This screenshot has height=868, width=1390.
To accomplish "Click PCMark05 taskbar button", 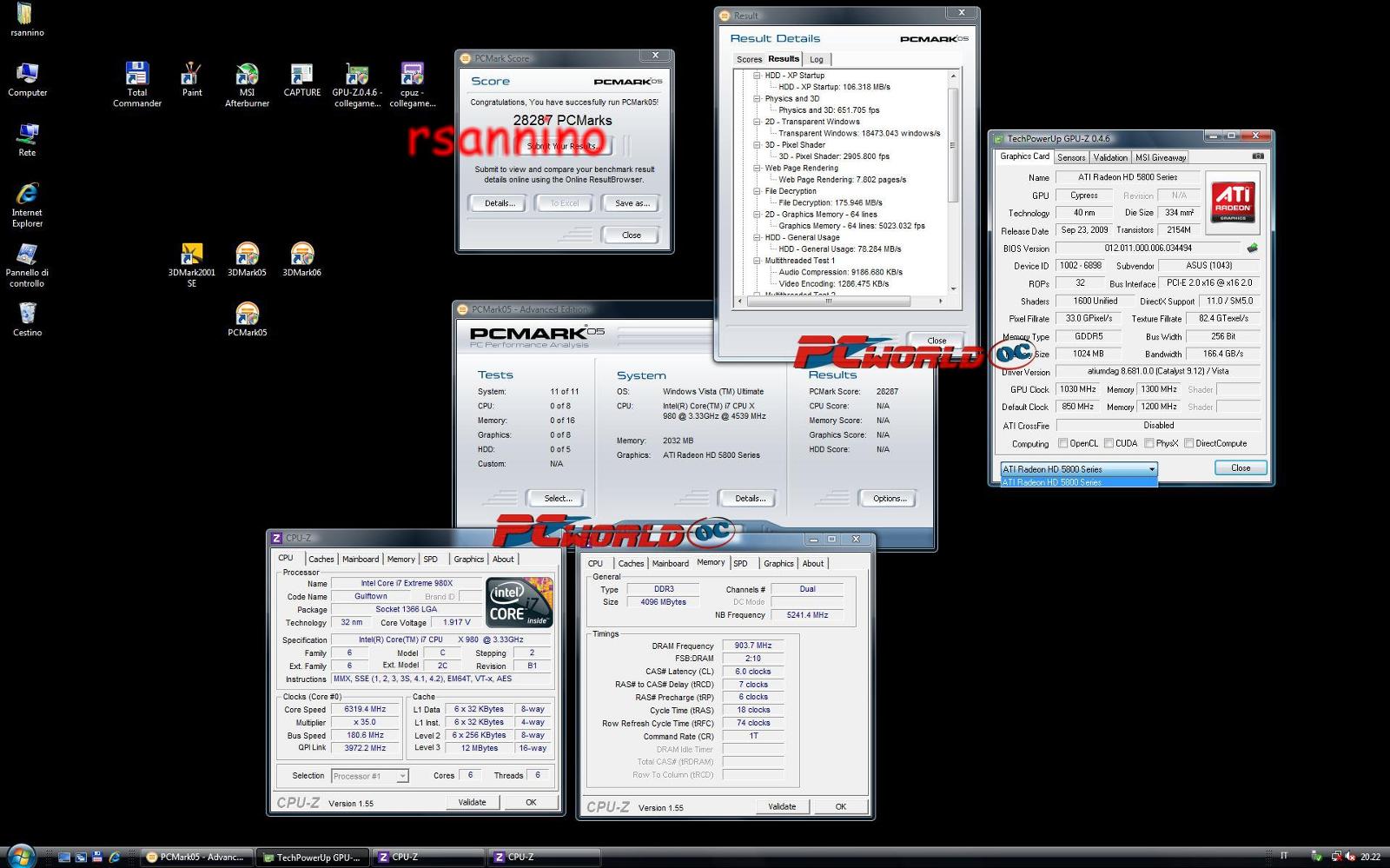I will 197,857.
